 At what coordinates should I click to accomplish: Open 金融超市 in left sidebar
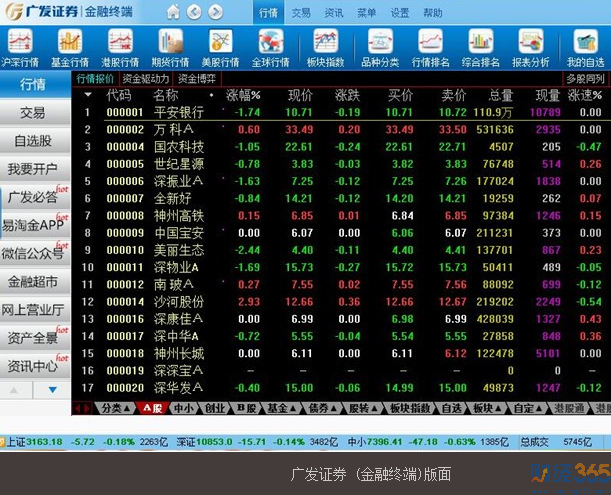35,281
